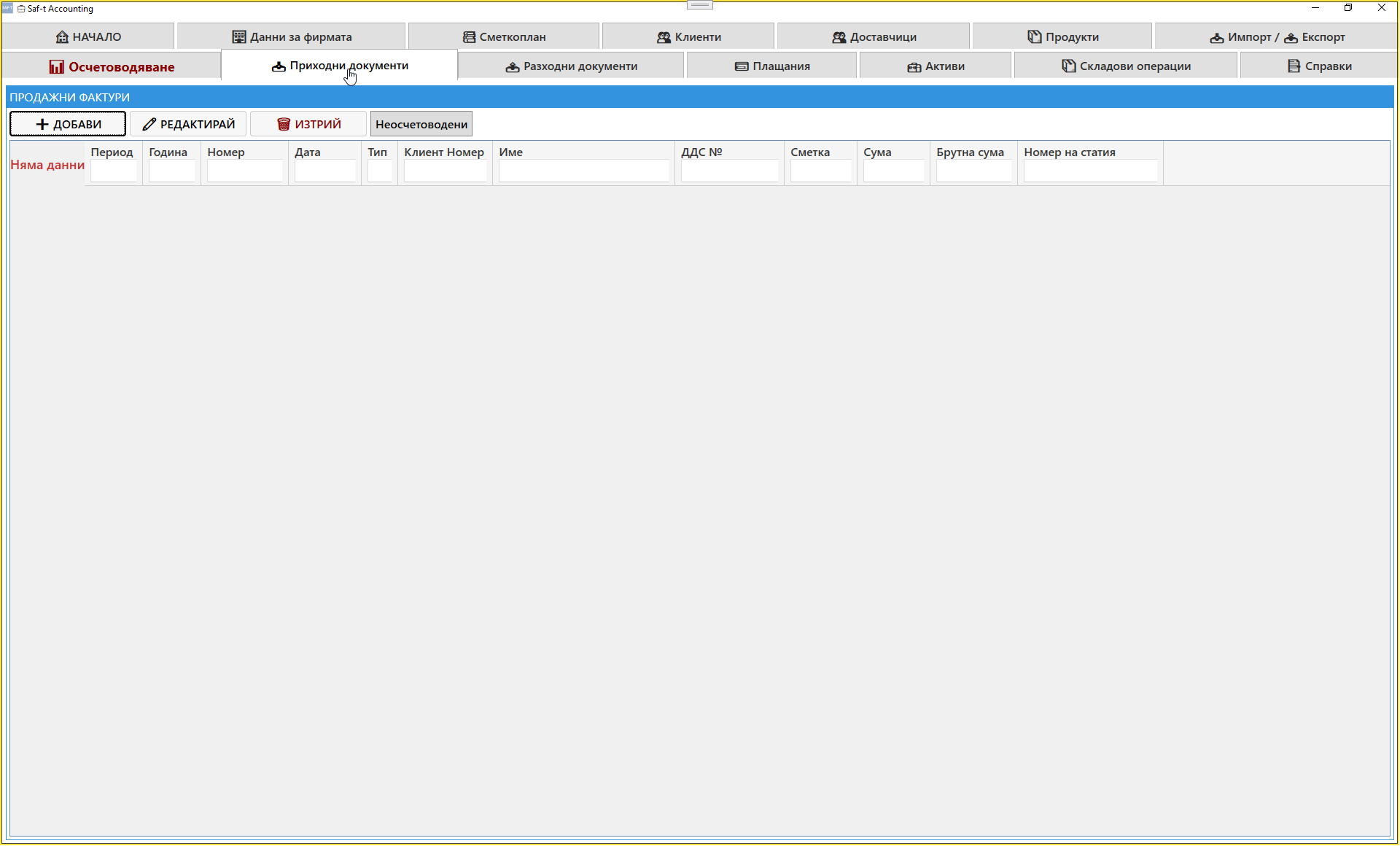
Task: Click the Период column header
Action: (x=112, y=152)
